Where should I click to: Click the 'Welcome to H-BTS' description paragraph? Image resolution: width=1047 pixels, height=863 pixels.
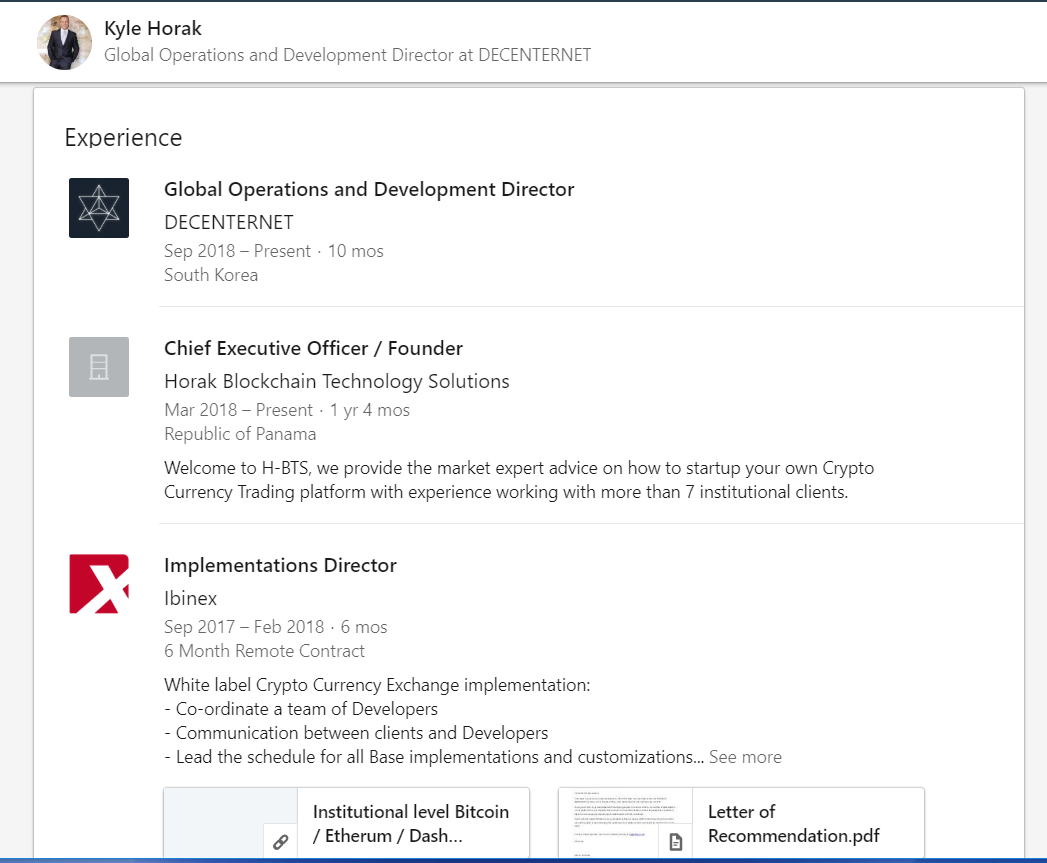519,480
